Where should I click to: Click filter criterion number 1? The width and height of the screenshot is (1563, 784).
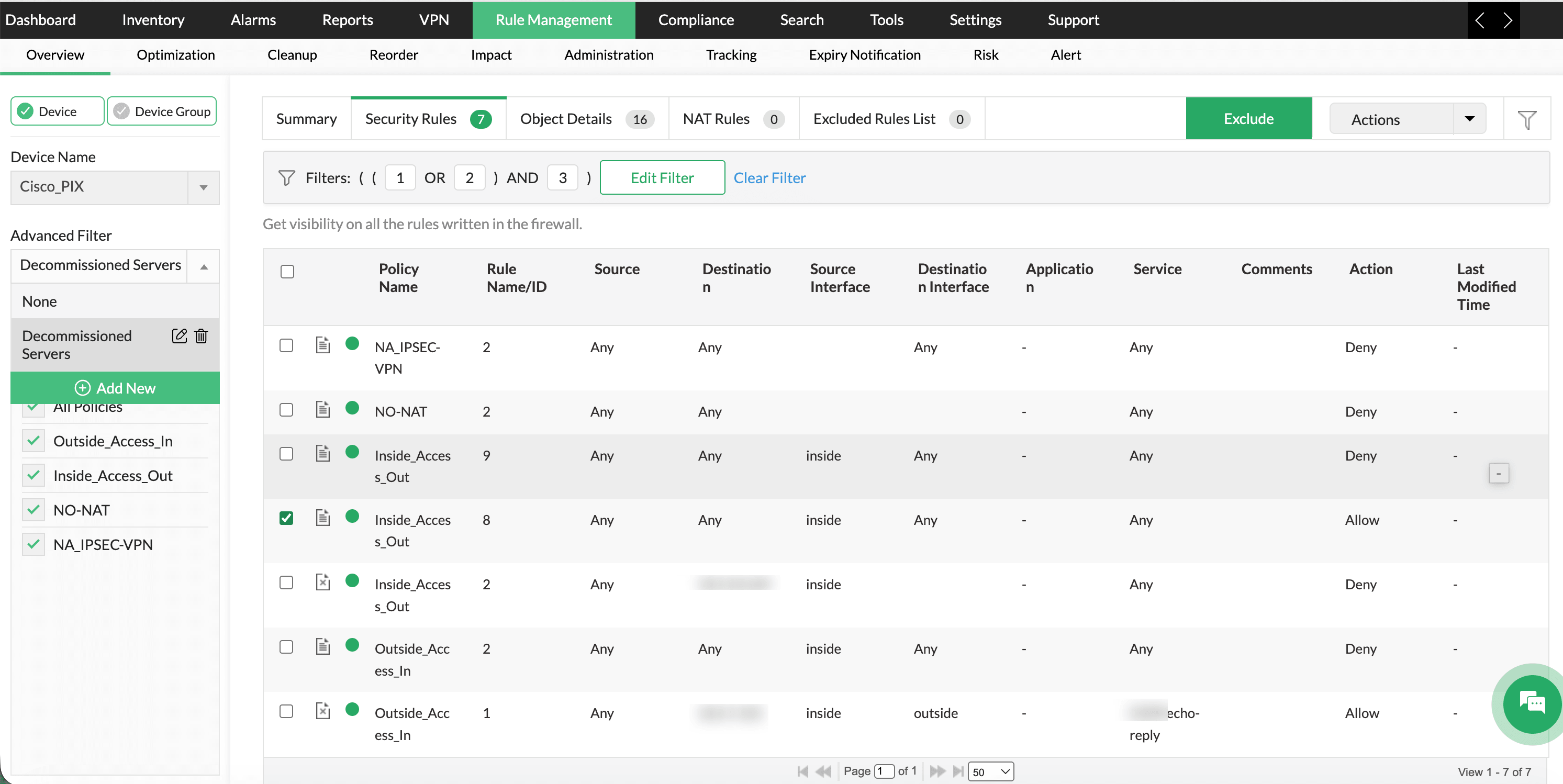(x=400, y=178)
